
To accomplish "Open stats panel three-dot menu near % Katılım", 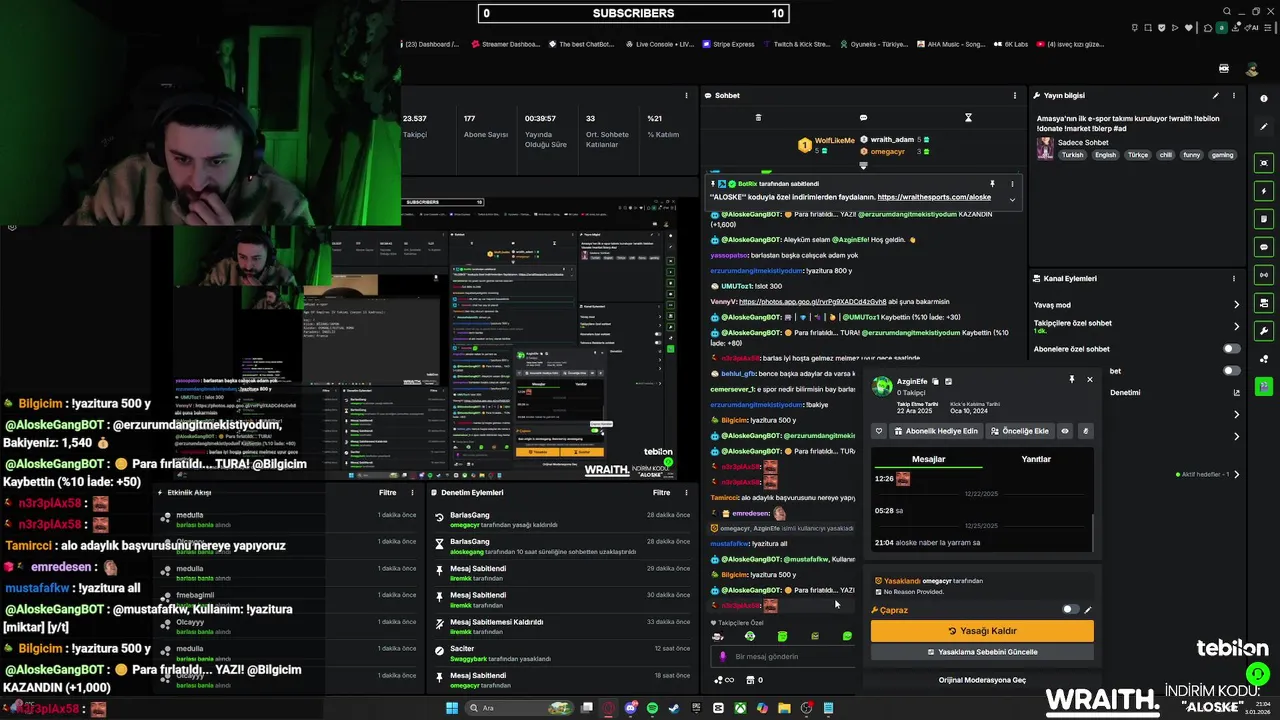I will click(x=686, y=96).
